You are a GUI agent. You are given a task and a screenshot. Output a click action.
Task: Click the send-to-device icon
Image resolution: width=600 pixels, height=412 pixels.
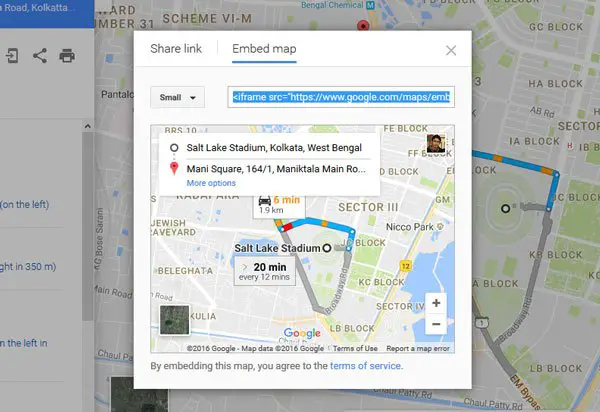[x=12, y=56]
